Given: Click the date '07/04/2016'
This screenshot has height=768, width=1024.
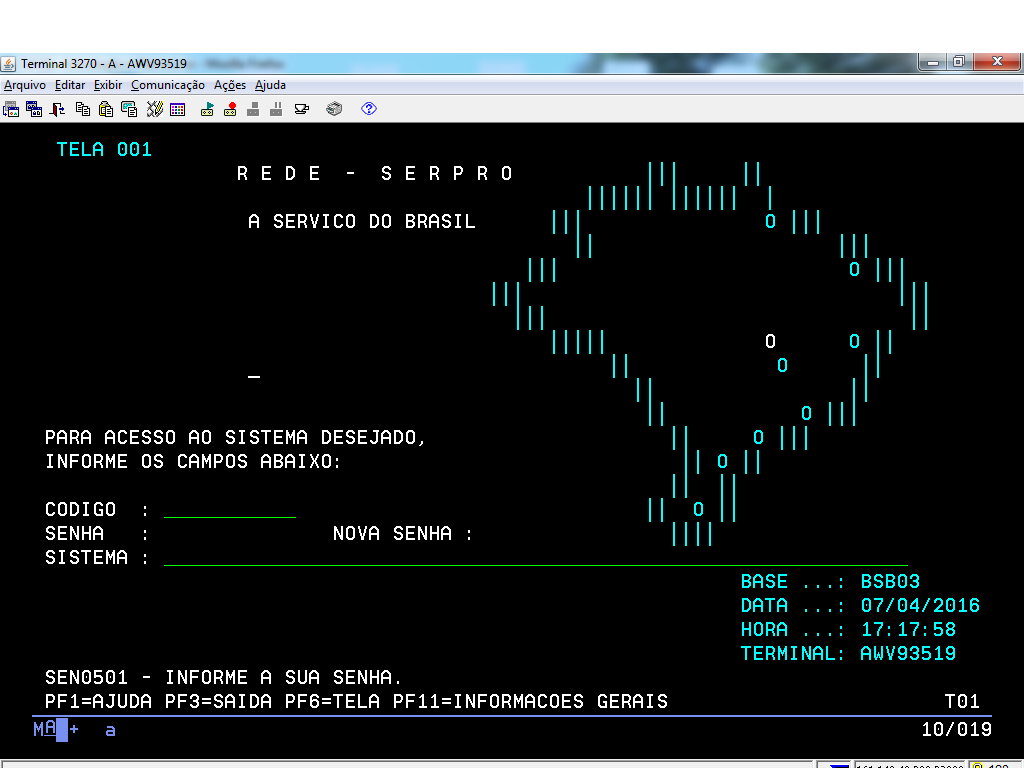Looking at the screenshot, I should [x=920, y=605].
